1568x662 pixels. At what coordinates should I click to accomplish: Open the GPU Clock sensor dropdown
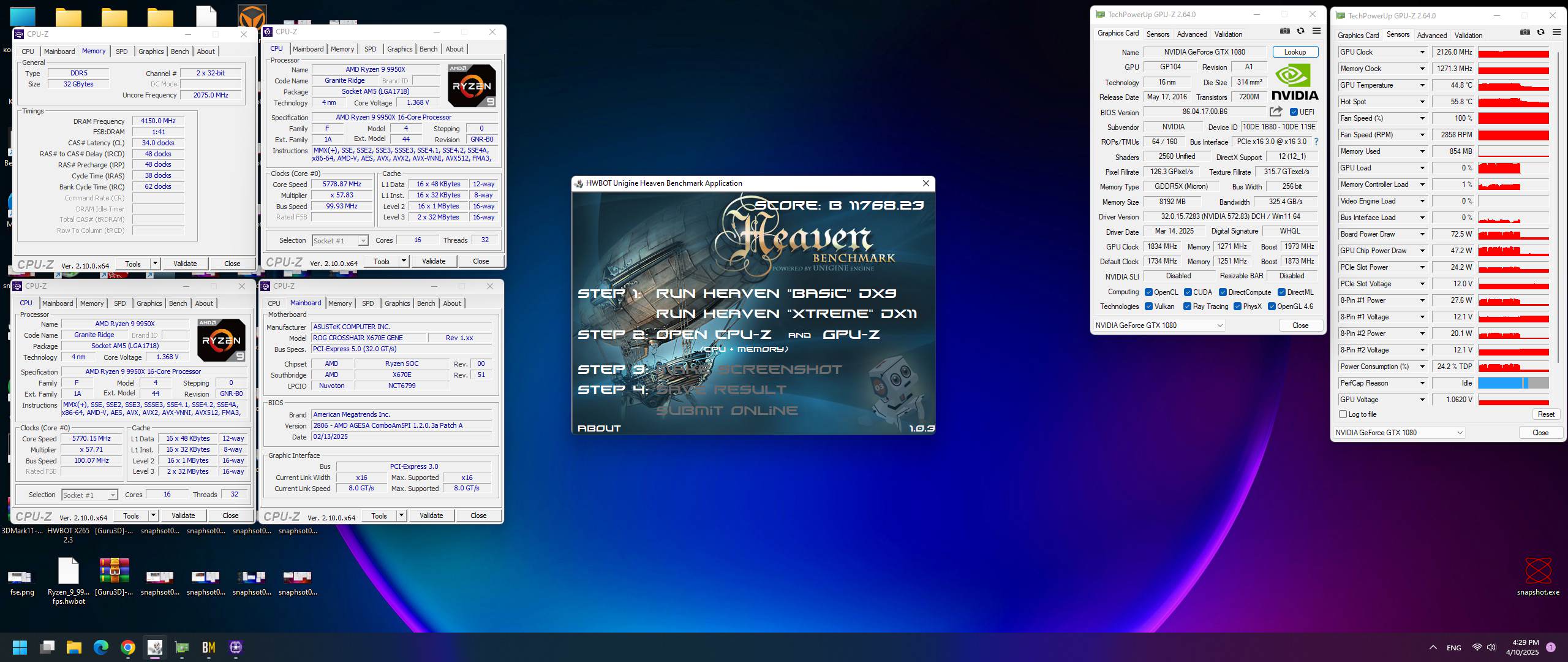click(1422, 52)
